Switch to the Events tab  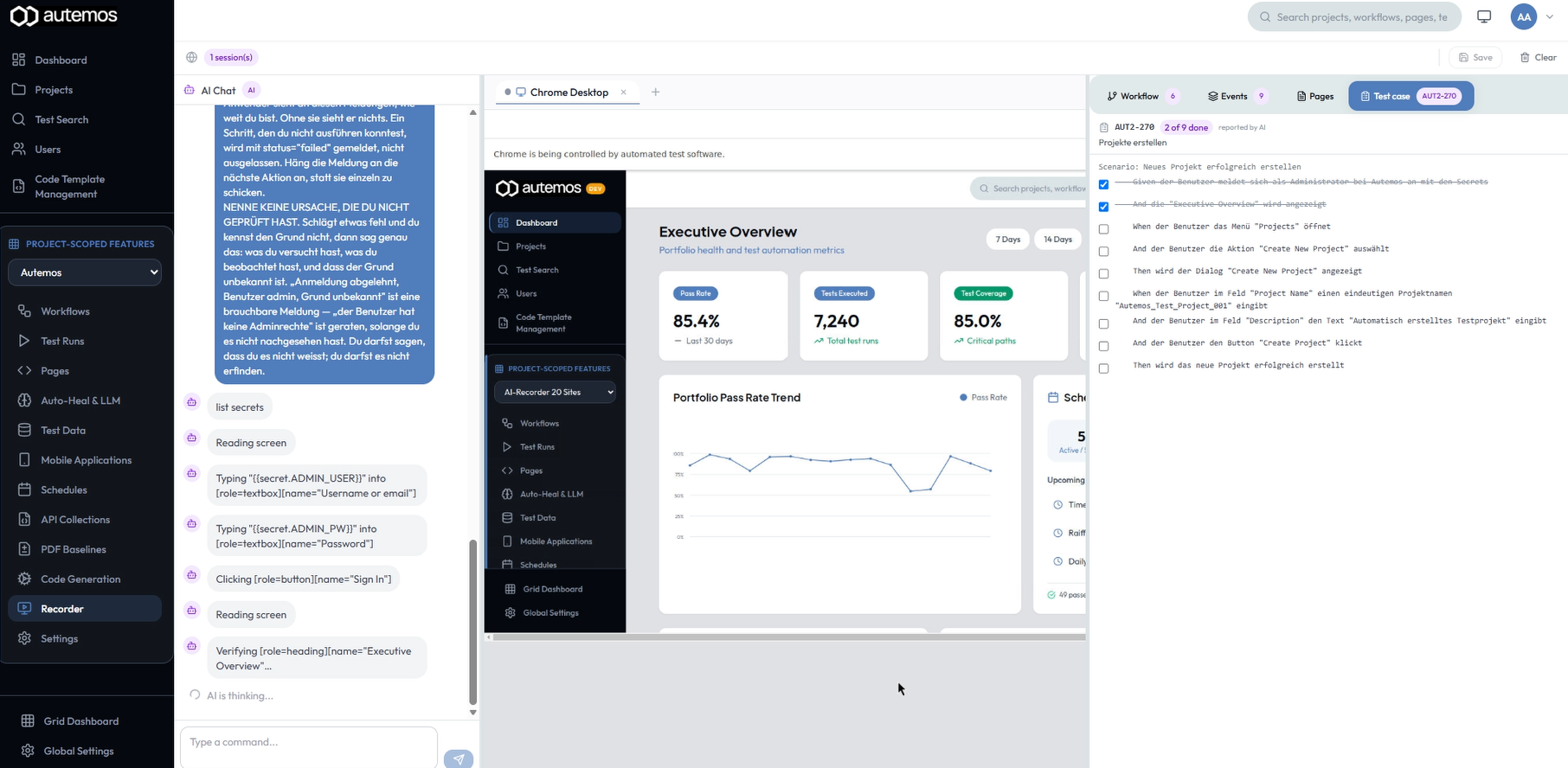pyautogui.click(x=1237, y=96)
